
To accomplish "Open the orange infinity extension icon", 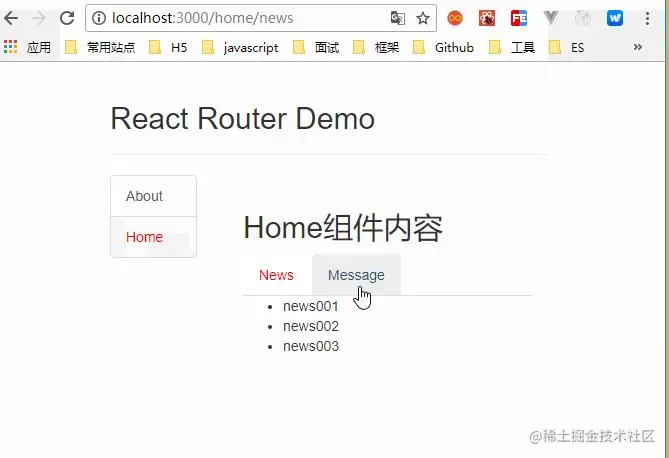I will (455, 18).
